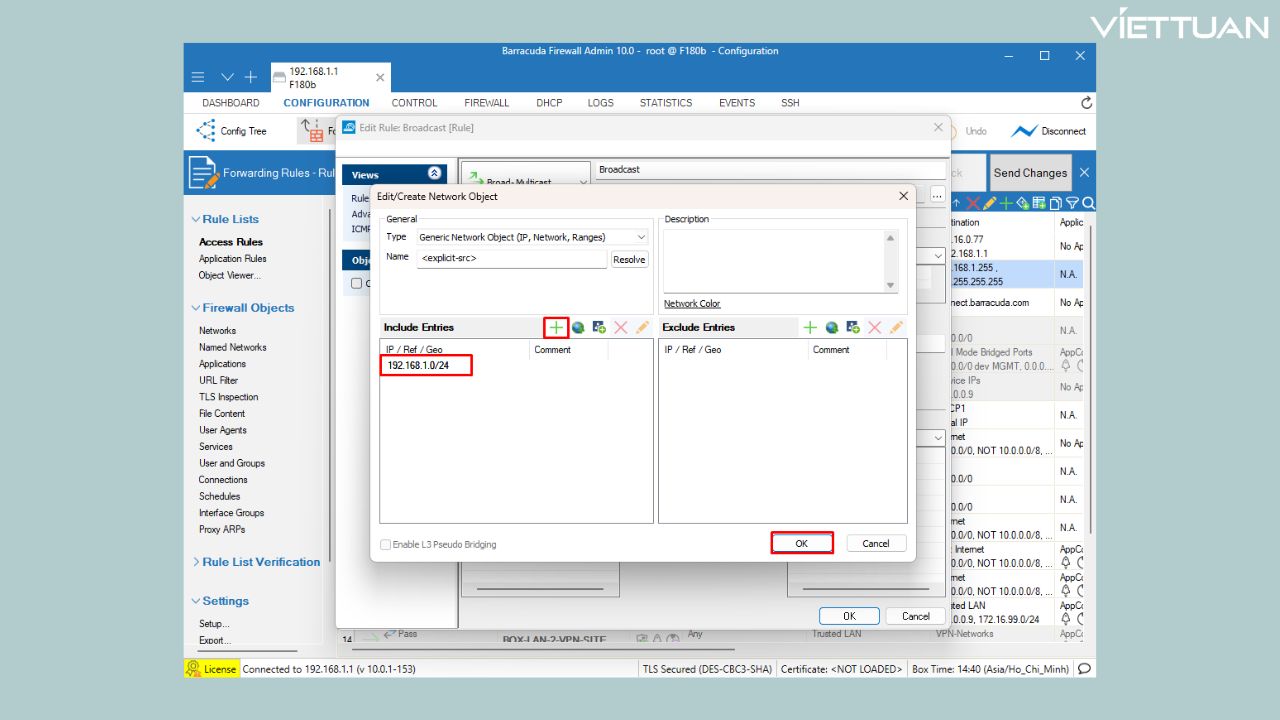Add a new Exclude Entries item

810,327
